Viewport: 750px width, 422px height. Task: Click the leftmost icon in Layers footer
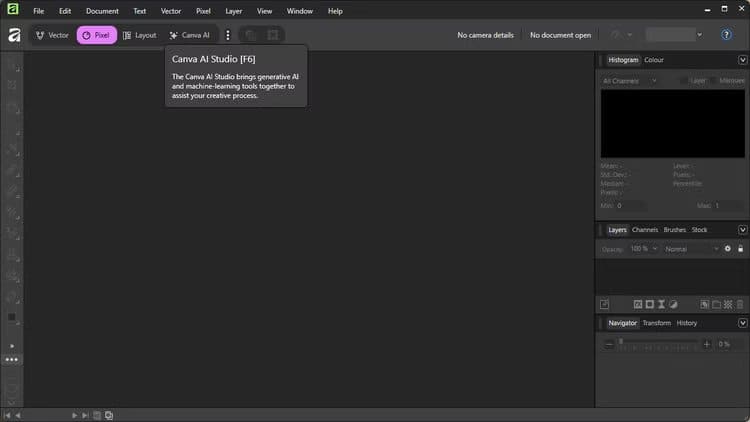(x=605, y=304)
